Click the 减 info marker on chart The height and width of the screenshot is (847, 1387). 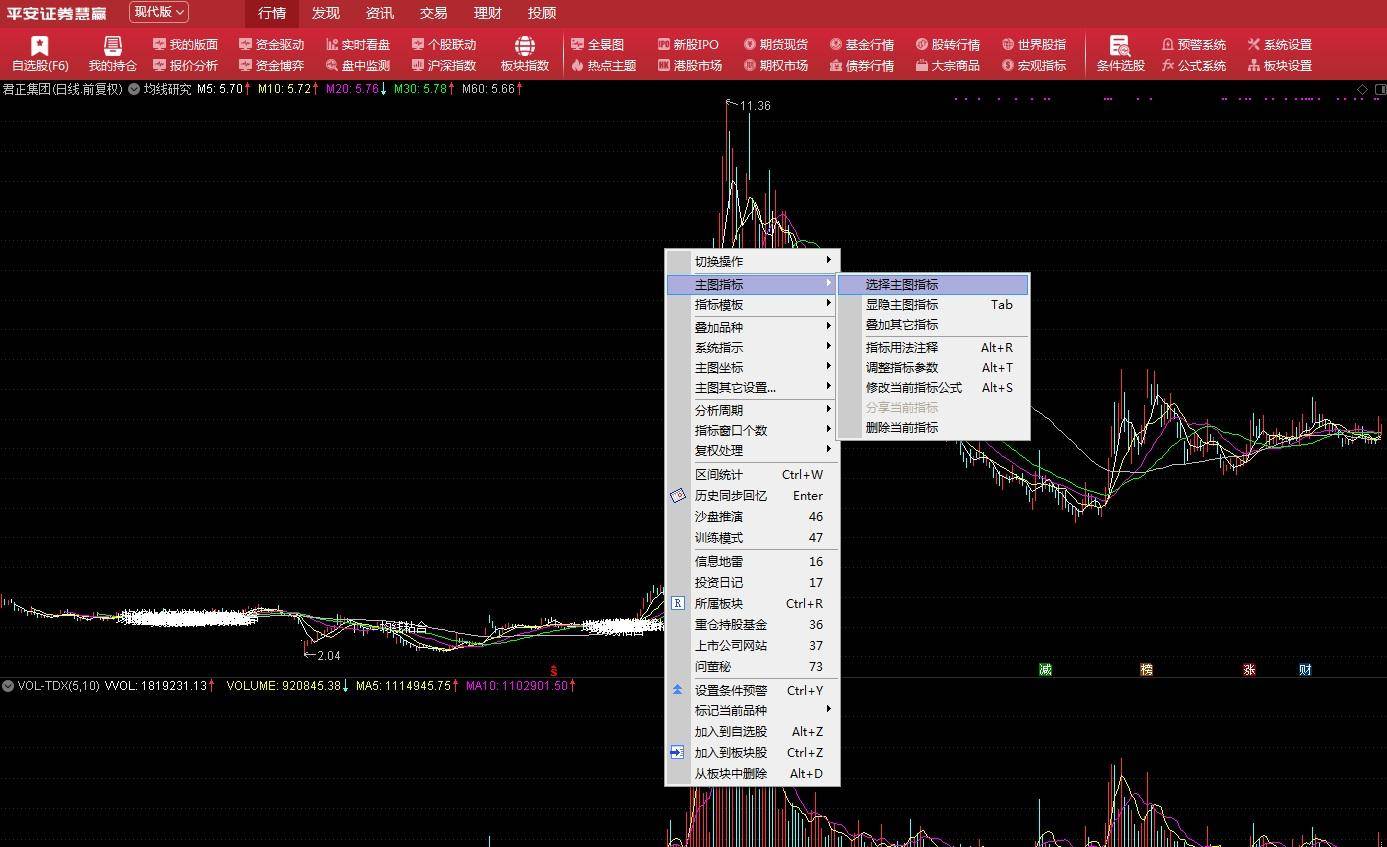[x=1046, y=669]
